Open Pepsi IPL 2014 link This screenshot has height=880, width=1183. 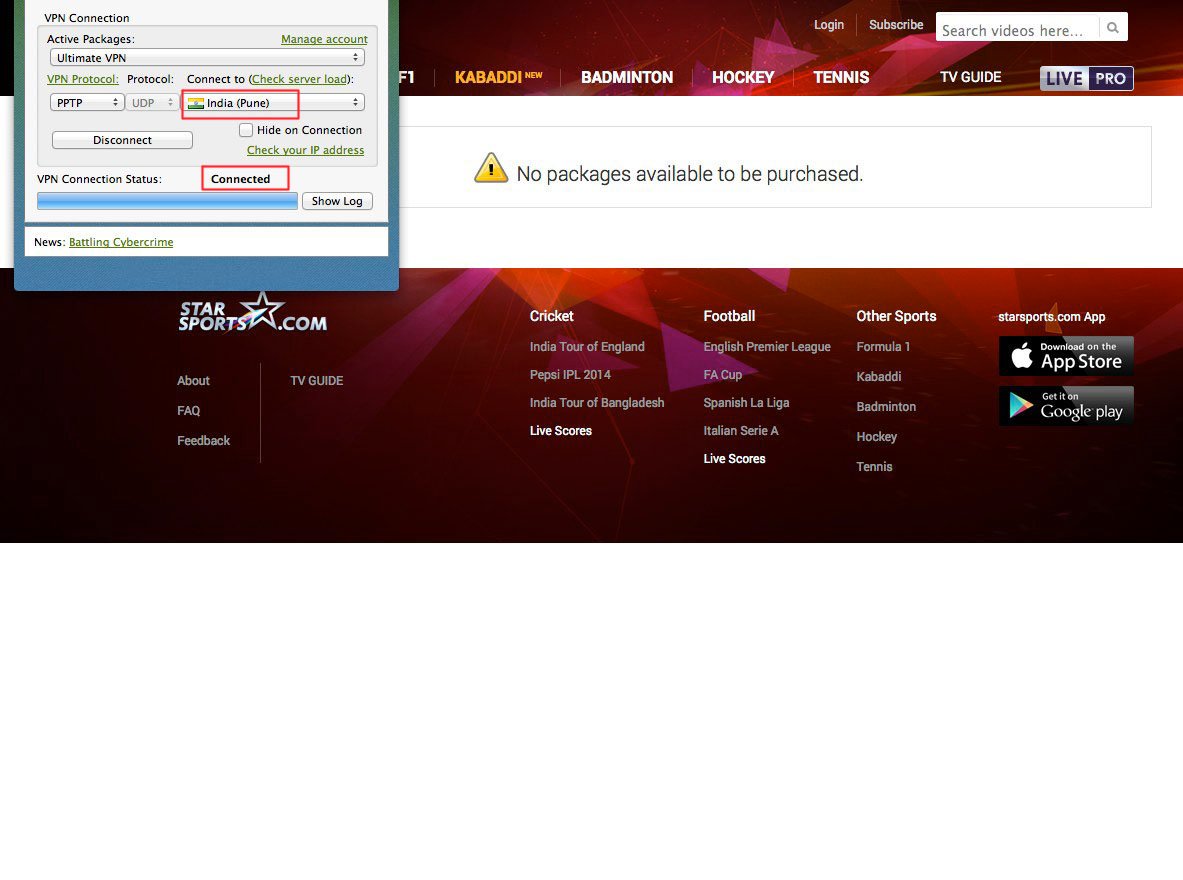(570, 375)
